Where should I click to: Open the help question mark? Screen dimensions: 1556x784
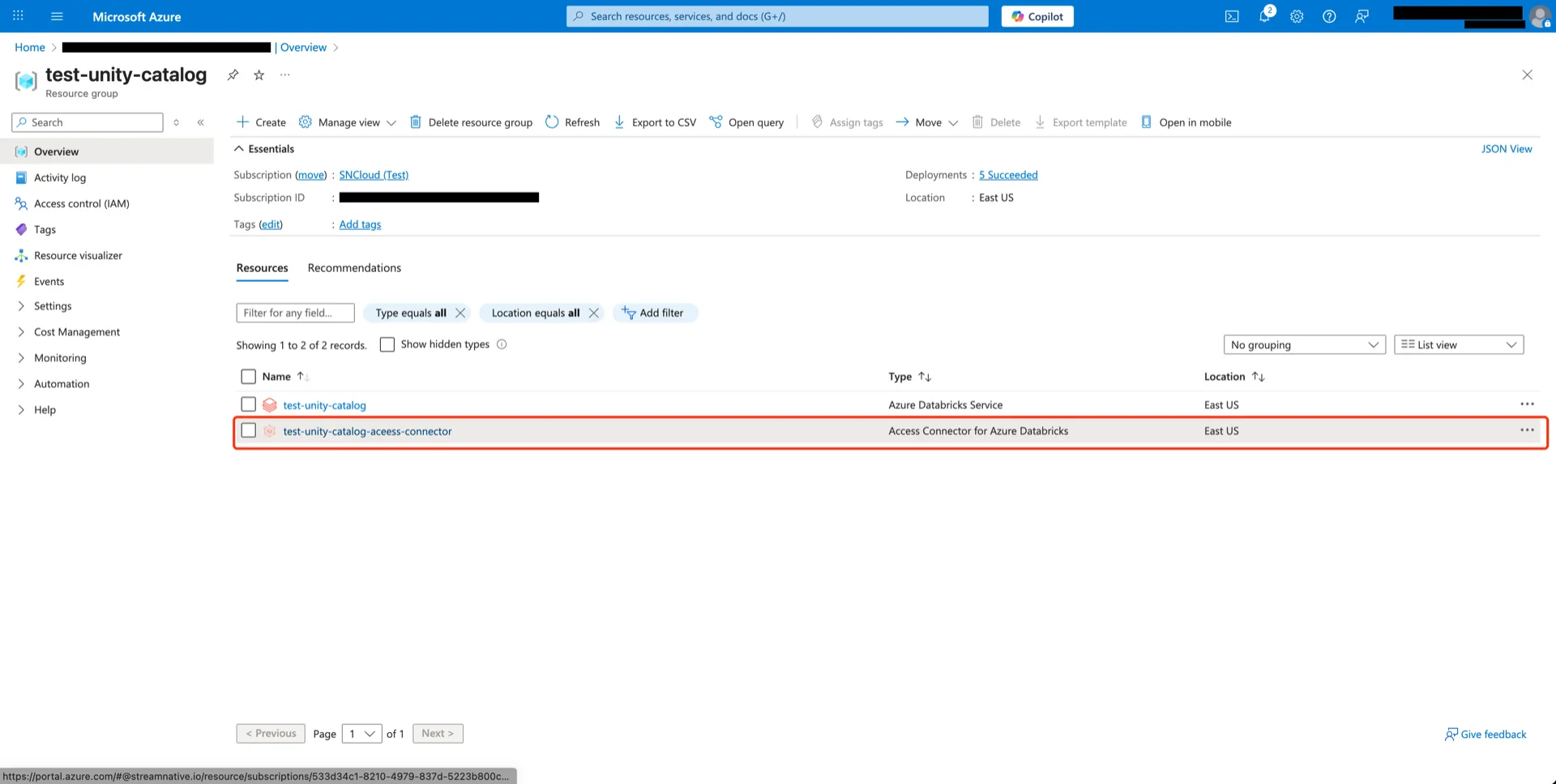pos(1329,16)
